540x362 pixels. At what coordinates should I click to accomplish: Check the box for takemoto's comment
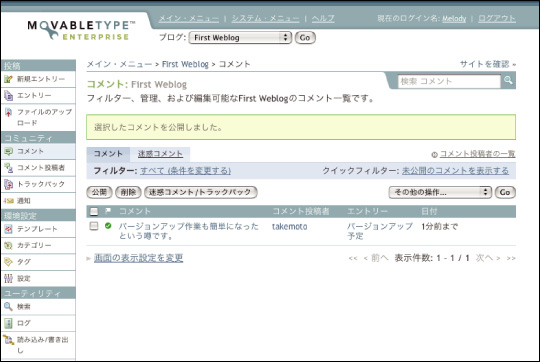click(94, 226)
